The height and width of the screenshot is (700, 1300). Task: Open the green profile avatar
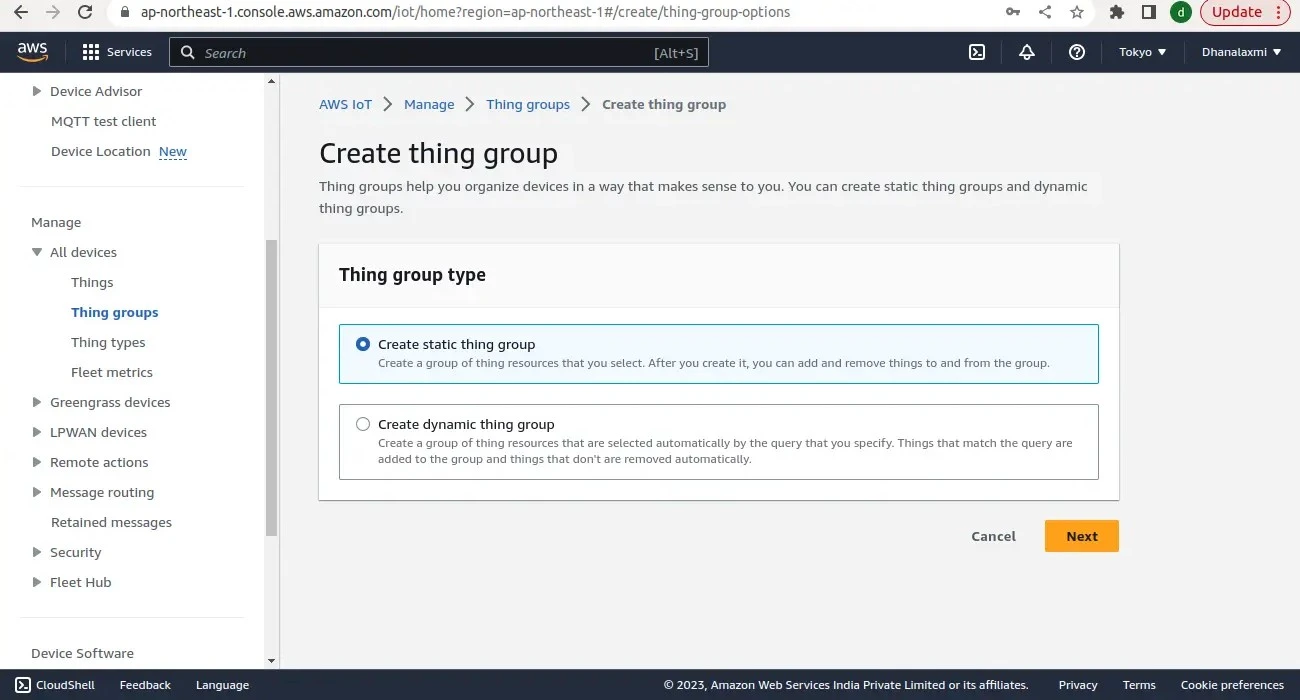click(1181, 12)
